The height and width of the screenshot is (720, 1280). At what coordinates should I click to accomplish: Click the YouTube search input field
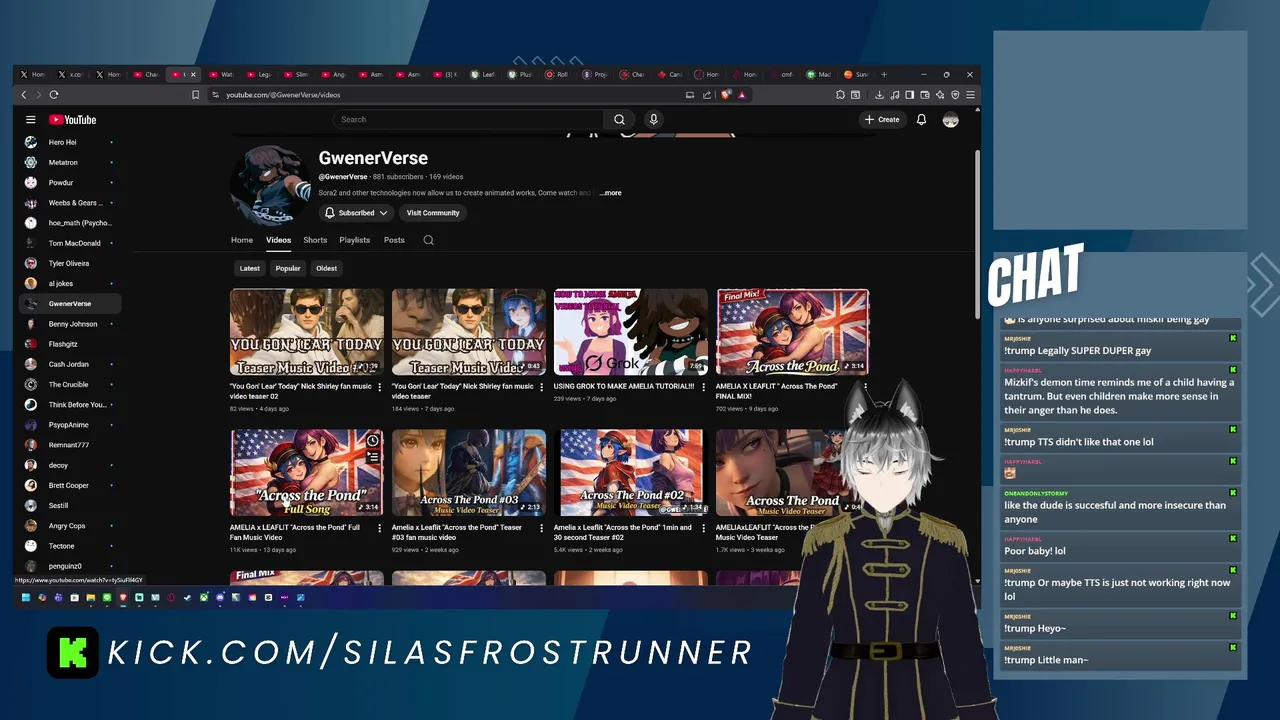pos(468,119)
